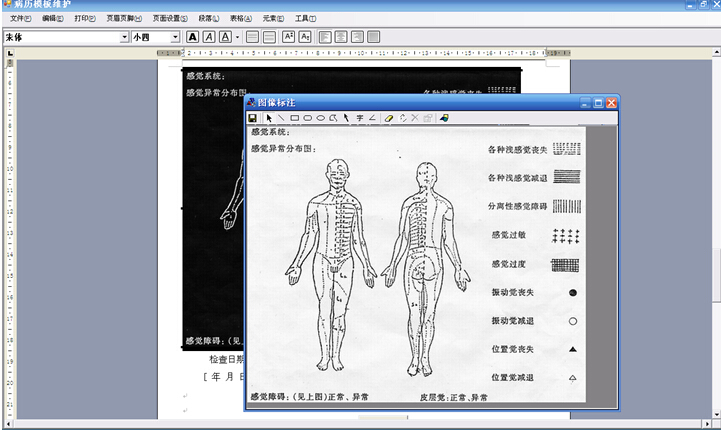Select the rounded rectangle tool
The image size is (721, 430).
pos(308,118)
